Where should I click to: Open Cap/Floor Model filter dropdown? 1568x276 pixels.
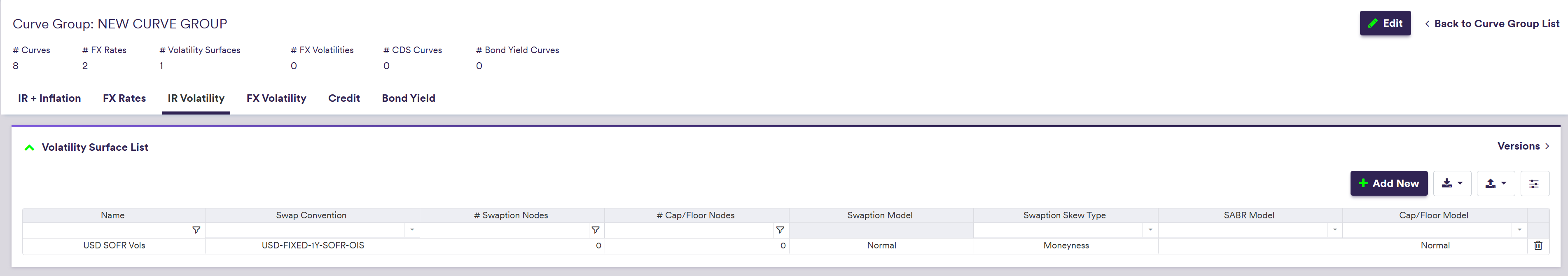(x=1519, y=230)
